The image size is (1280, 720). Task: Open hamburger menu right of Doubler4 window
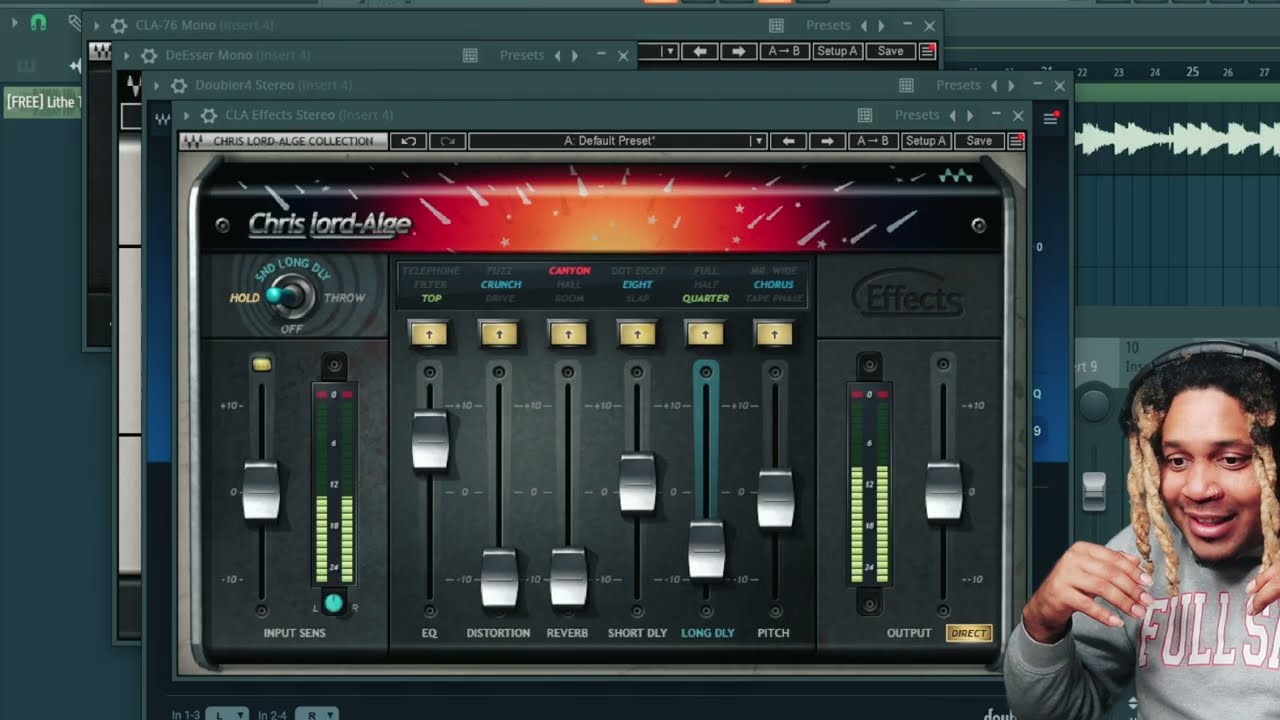tap(1050, 118)
